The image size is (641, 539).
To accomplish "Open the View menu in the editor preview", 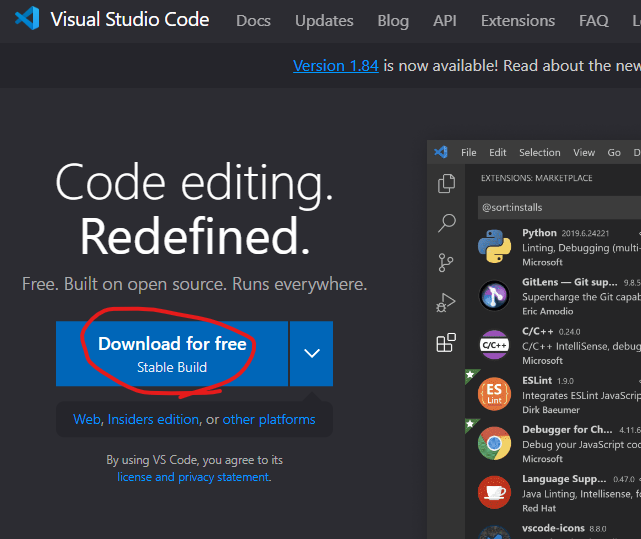I will (x=584, y=153).
